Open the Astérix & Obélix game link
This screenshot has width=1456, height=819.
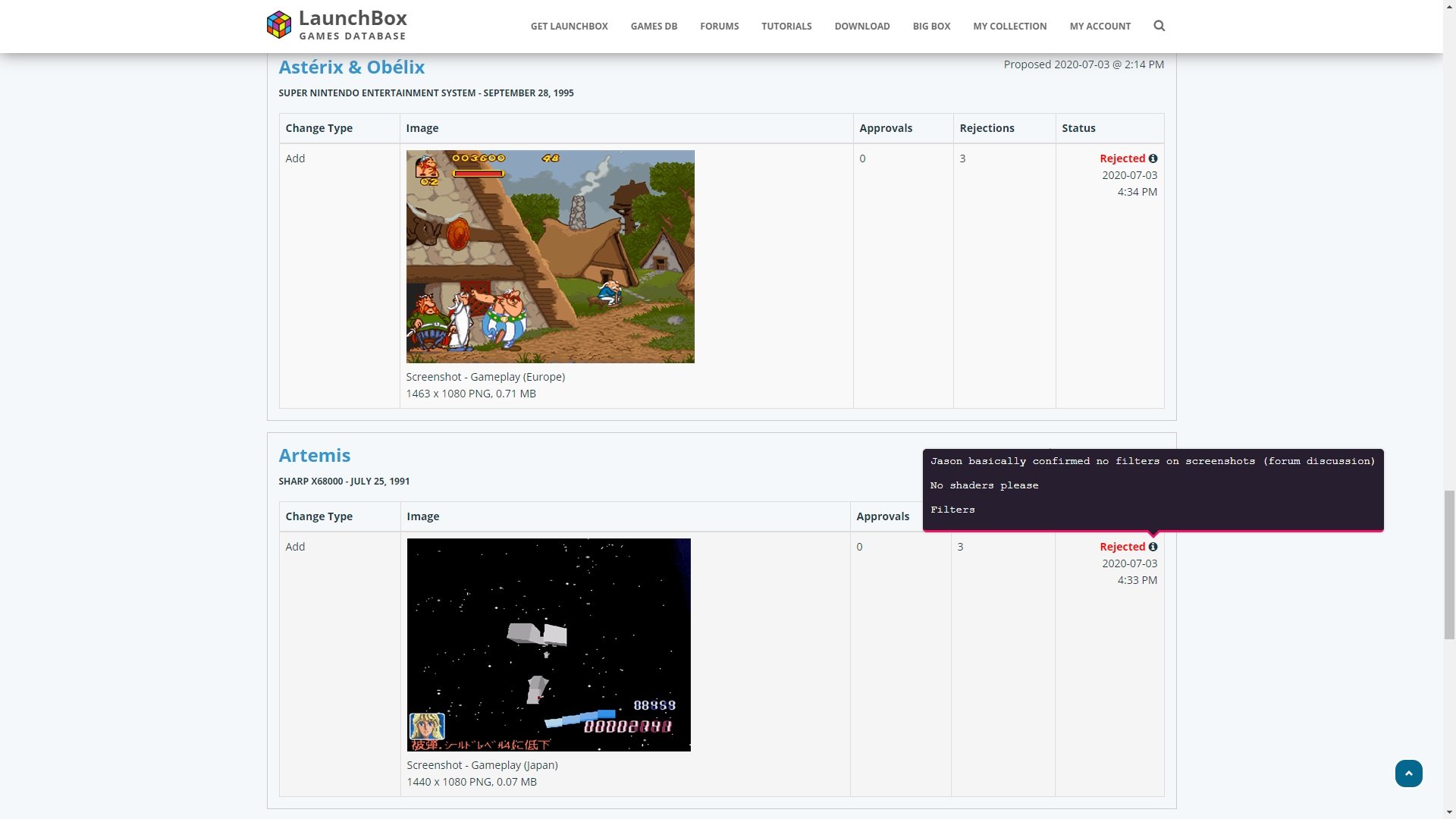click(351, 67)
